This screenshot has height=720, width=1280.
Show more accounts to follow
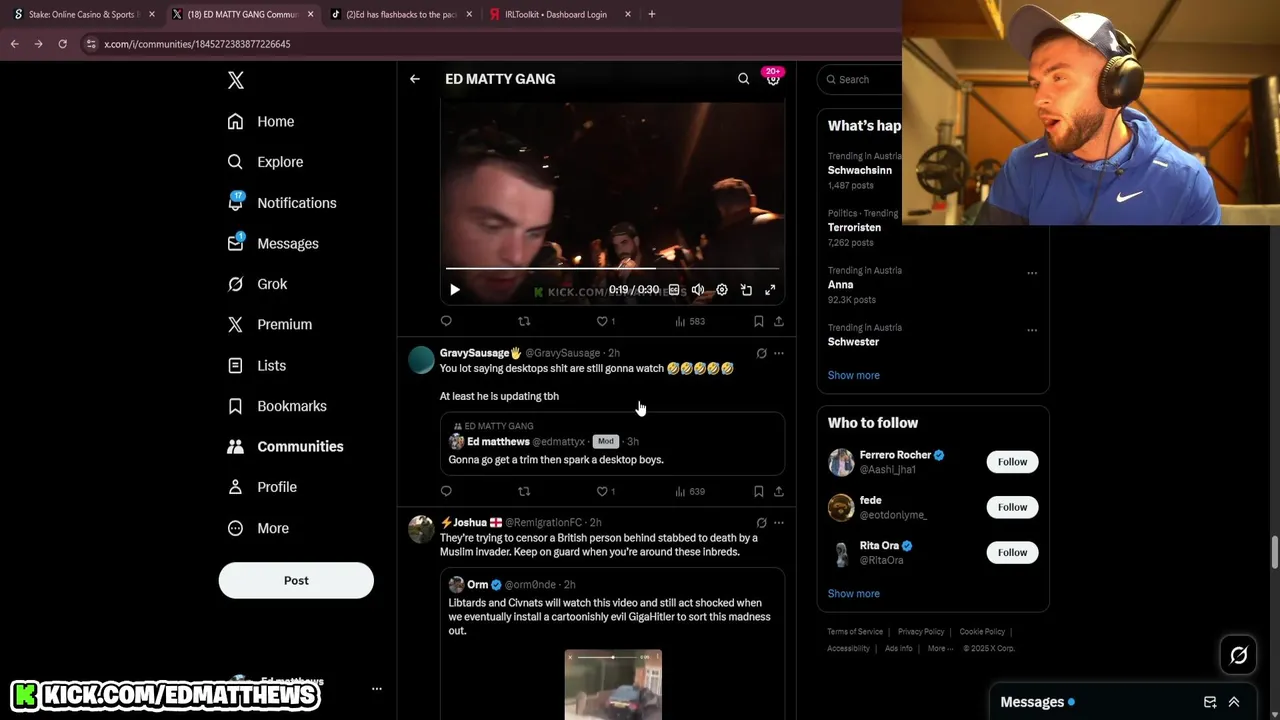pos(854,593)
